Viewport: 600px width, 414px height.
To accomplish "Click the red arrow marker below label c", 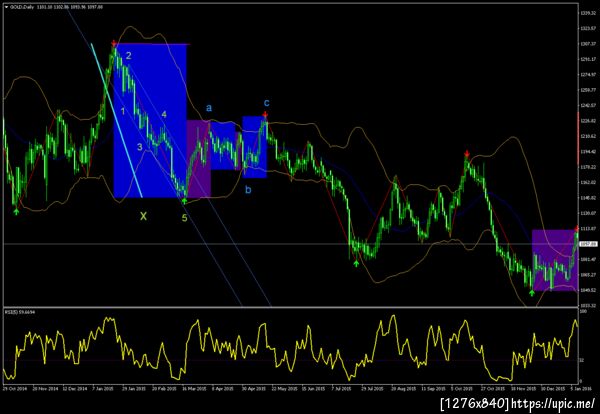I will coord(265,114).
